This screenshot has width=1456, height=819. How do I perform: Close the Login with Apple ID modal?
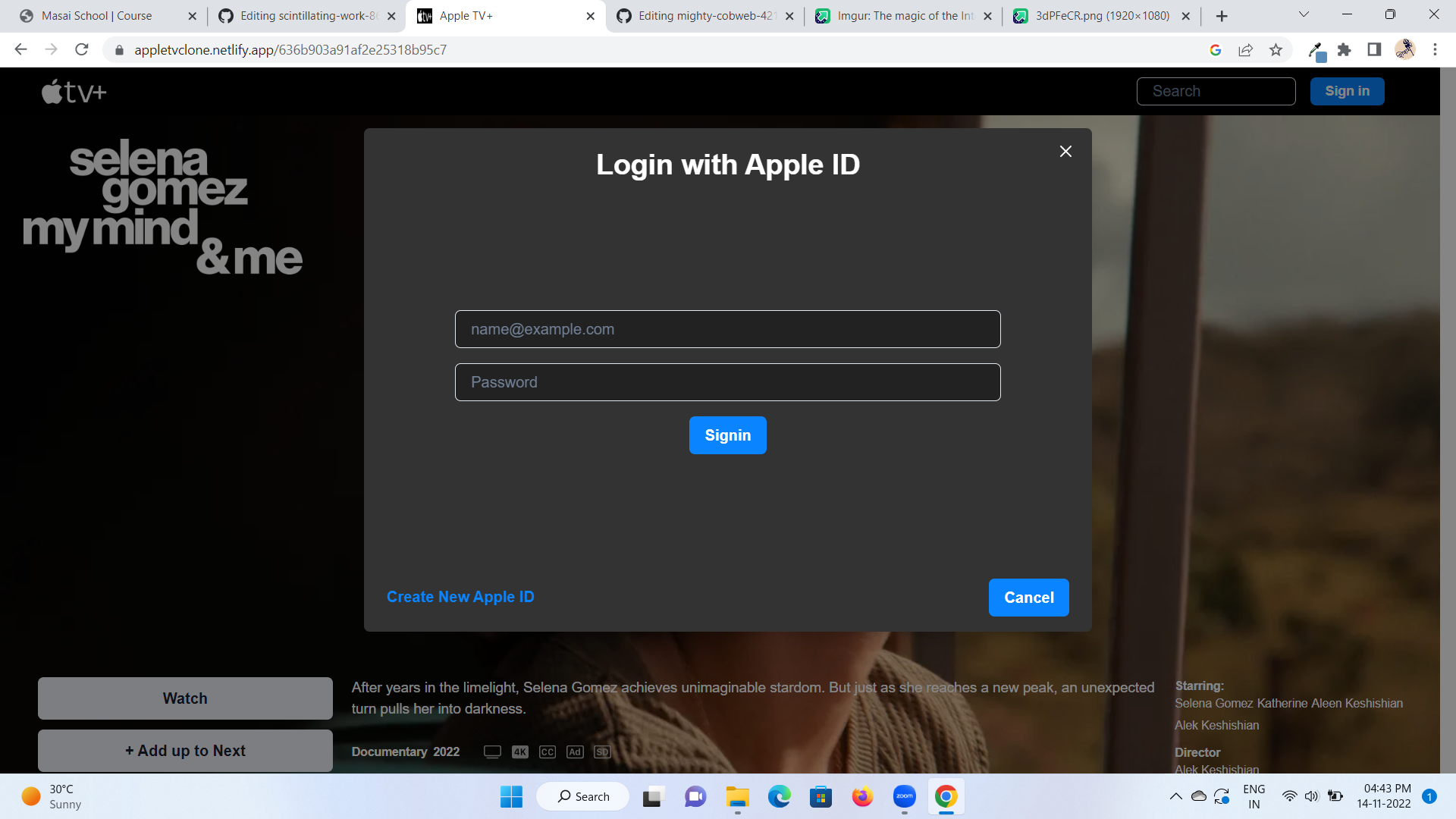coord(1066,151)
